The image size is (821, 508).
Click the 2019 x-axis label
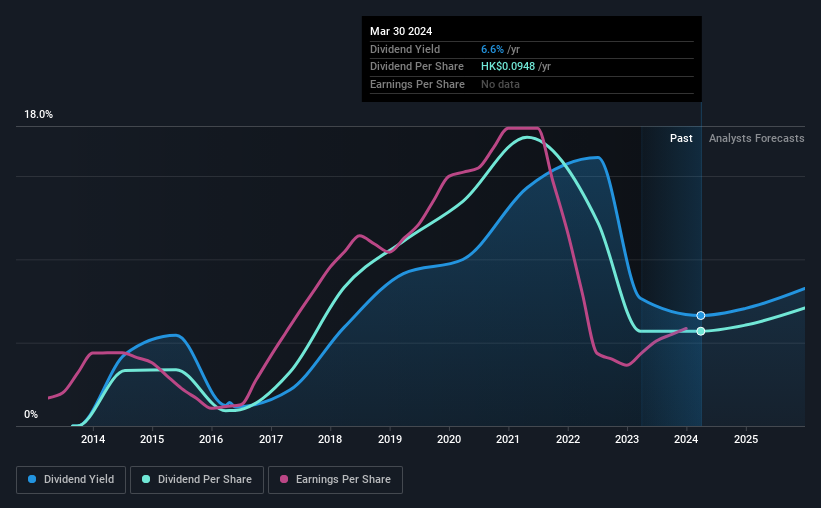[x=390, y=439]
